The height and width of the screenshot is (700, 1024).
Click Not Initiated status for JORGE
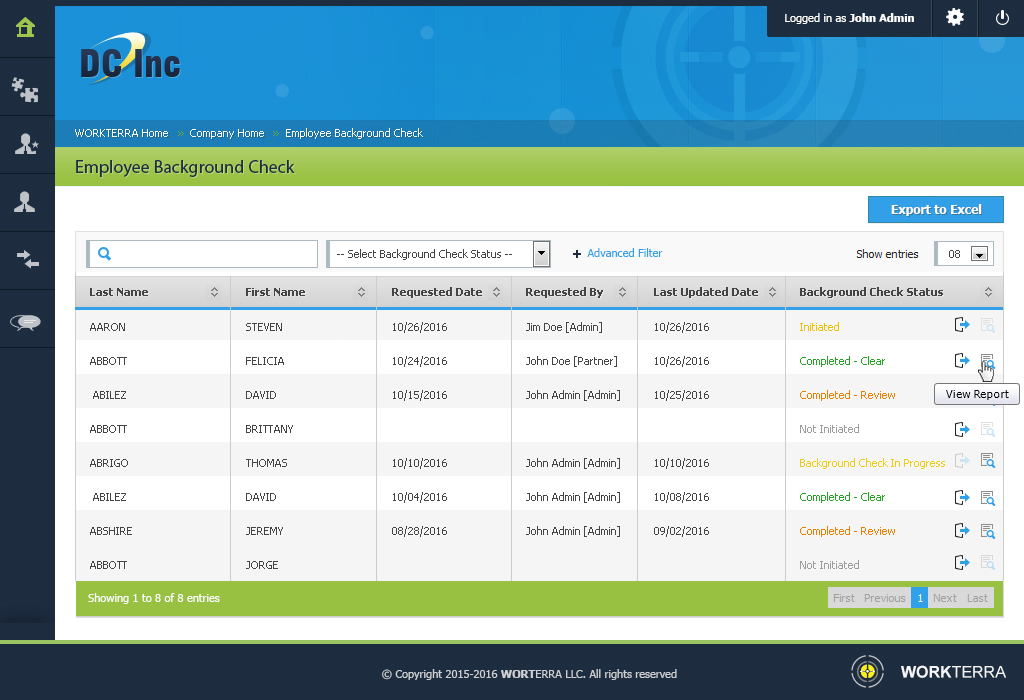point(829,565)
